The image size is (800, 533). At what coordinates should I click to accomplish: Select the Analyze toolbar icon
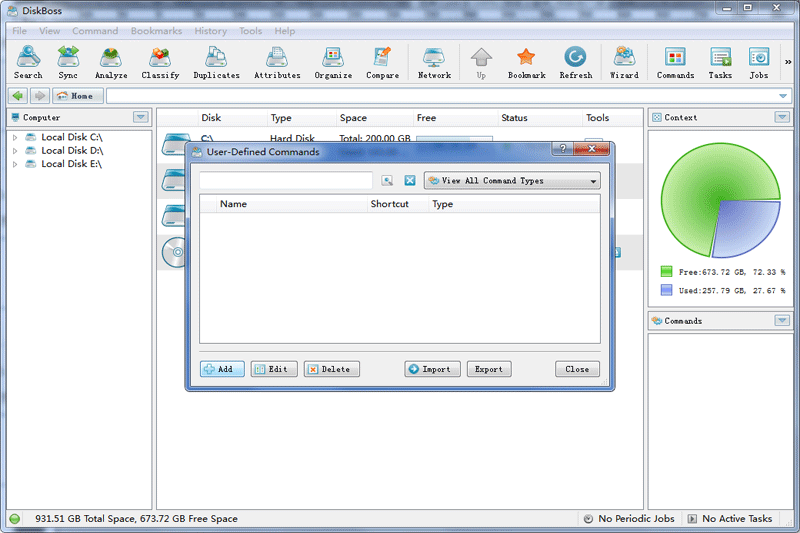(111, 62)
